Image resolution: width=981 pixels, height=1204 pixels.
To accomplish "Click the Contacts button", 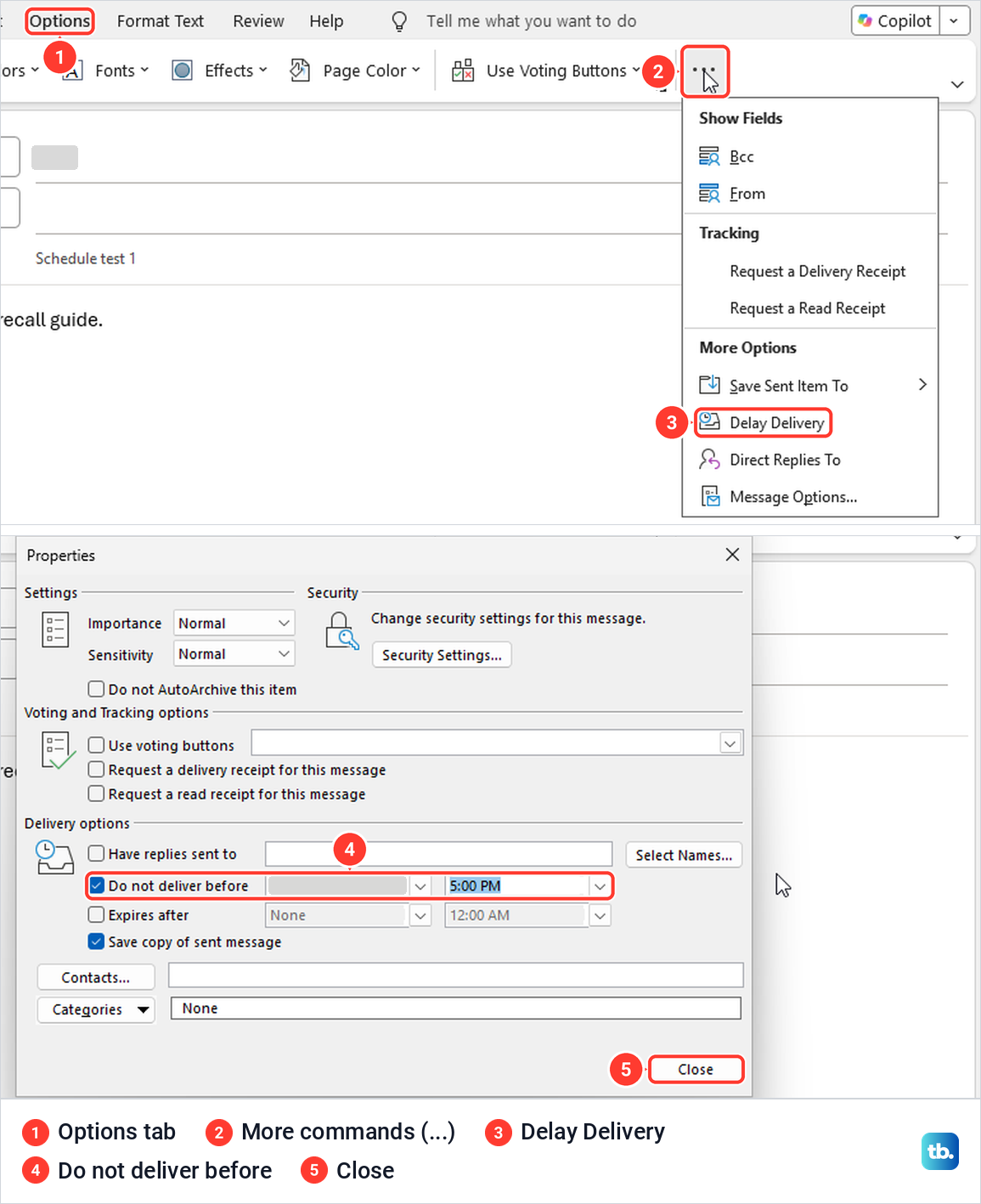I will pos(96,978).
